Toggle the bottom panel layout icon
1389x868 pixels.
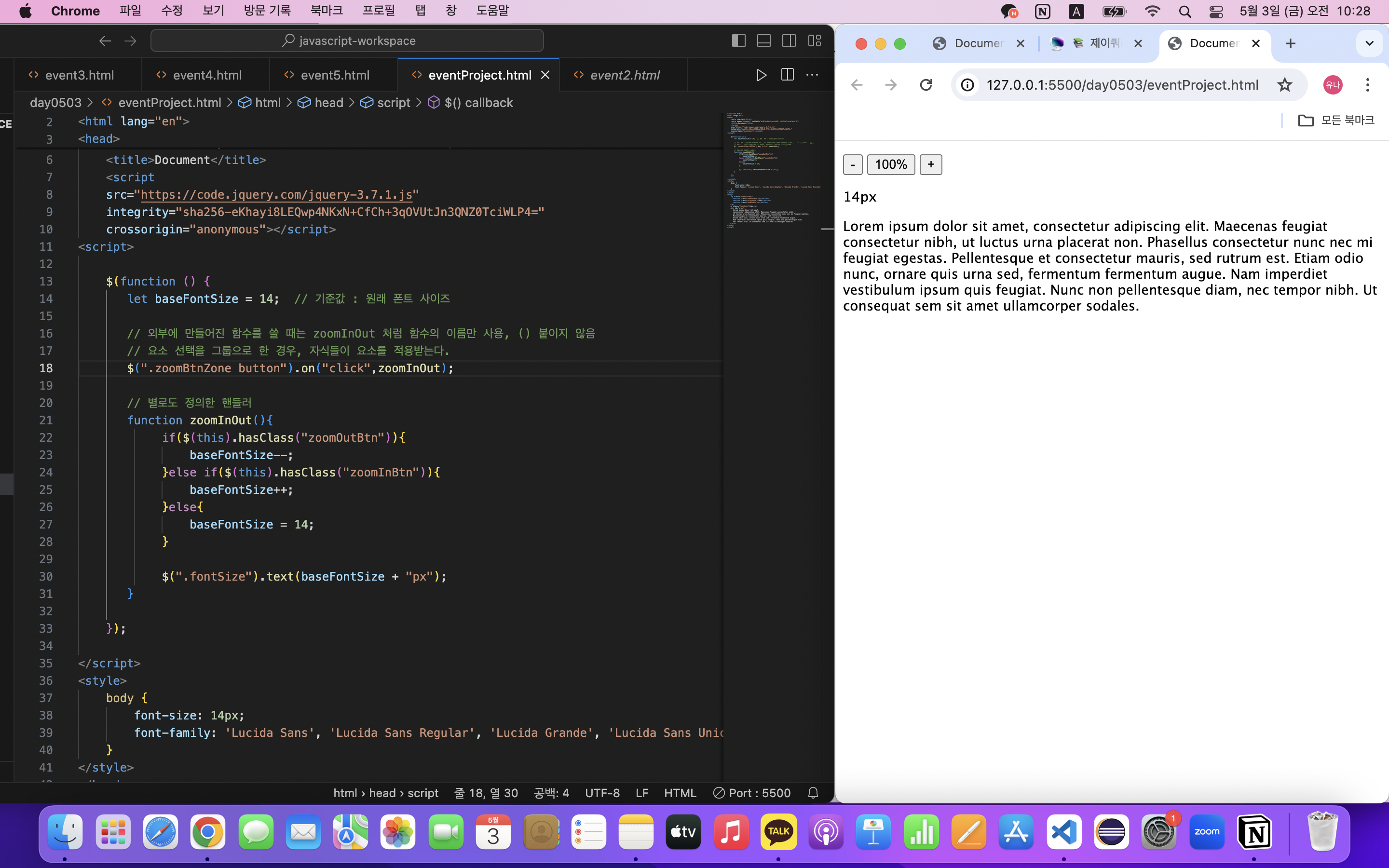point(764,41)
